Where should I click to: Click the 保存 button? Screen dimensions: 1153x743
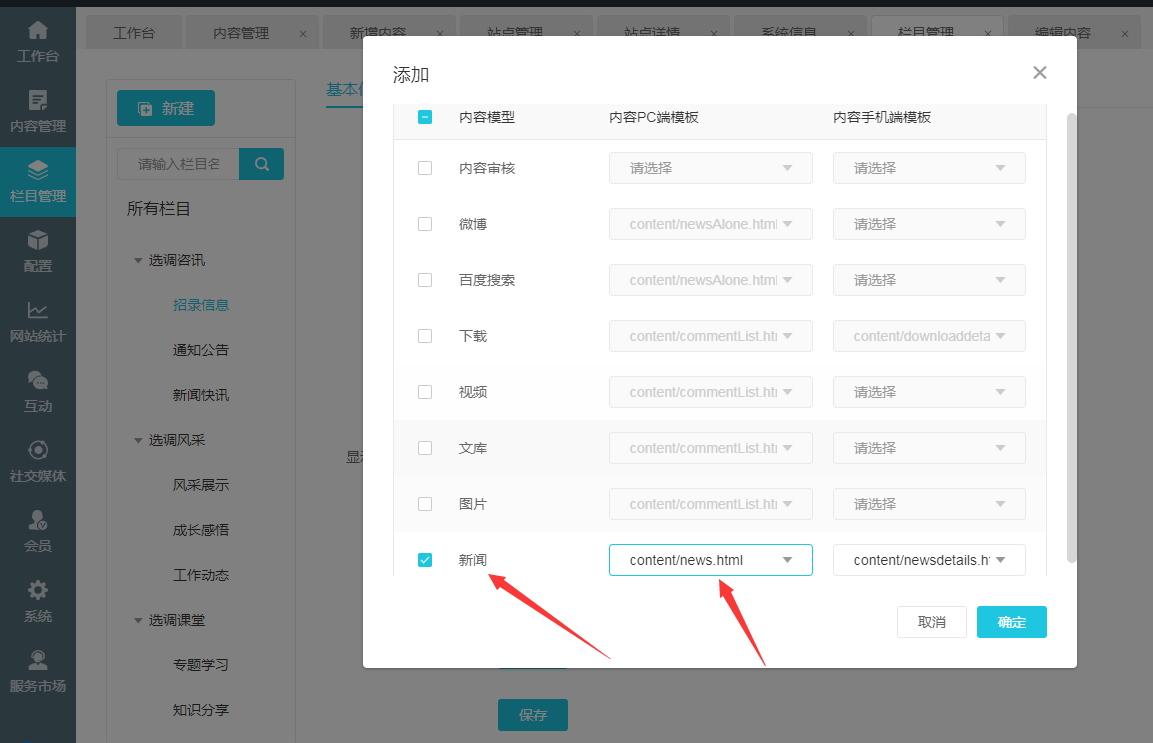tap(532, 714)
